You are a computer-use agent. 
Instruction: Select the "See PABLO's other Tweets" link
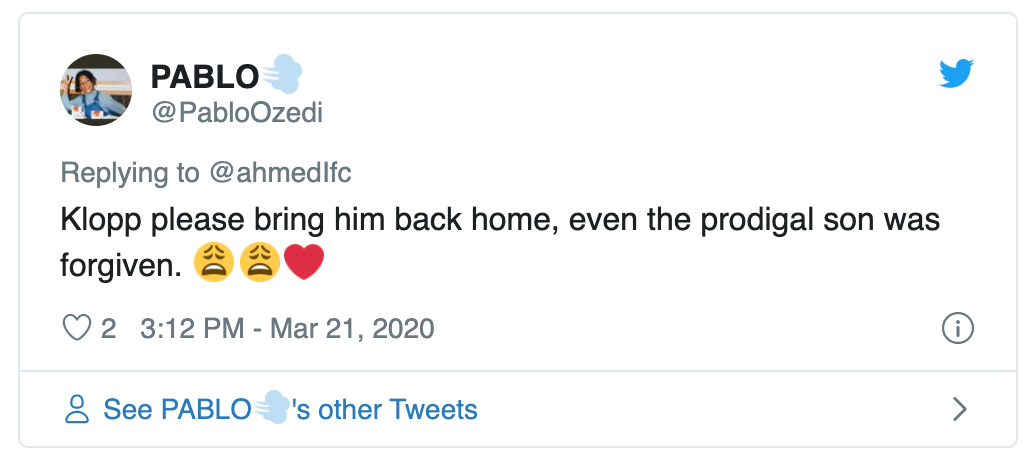pos(290,409)
